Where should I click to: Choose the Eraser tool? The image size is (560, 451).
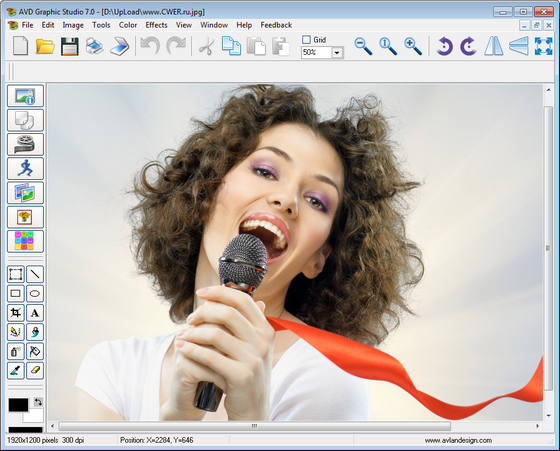tap(35, 371)
